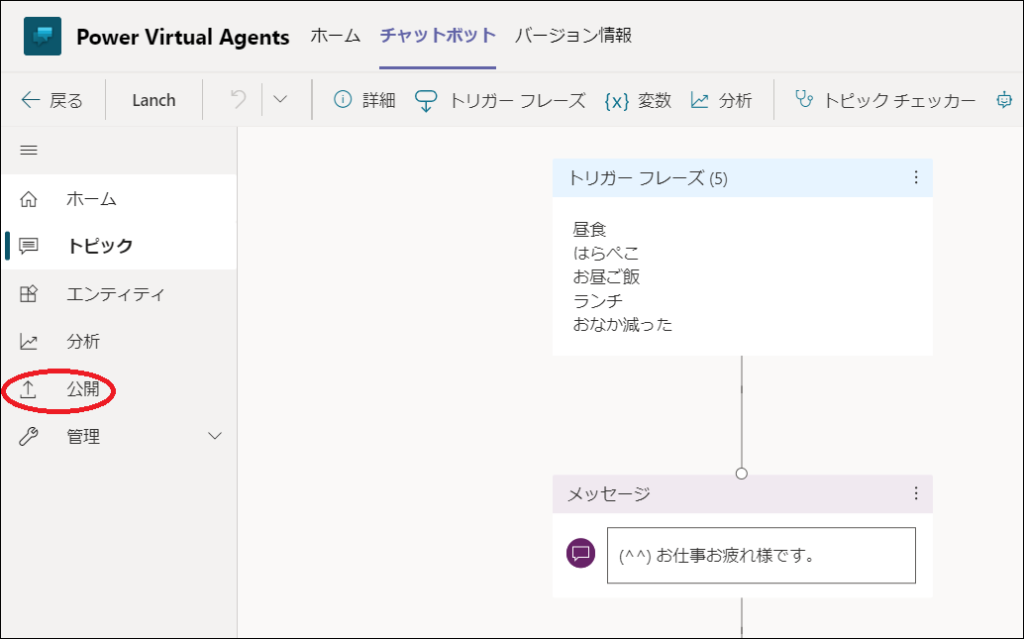Click the 昼食 trigger phrase
Image resolution: width=1024 pixels, height=639 pixels.
tap(589, 229)
